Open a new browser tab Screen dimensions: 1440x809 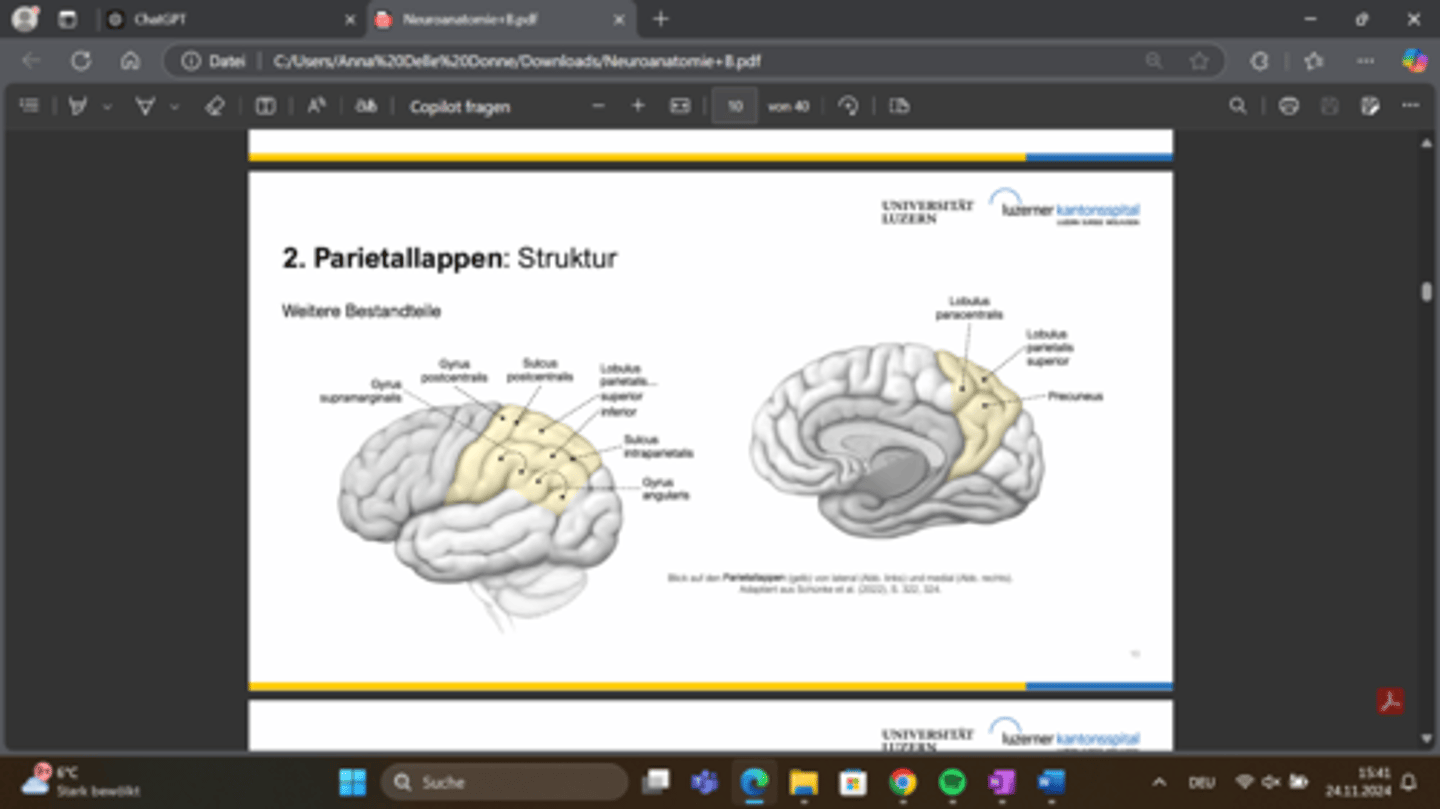[x=660, y=20]
